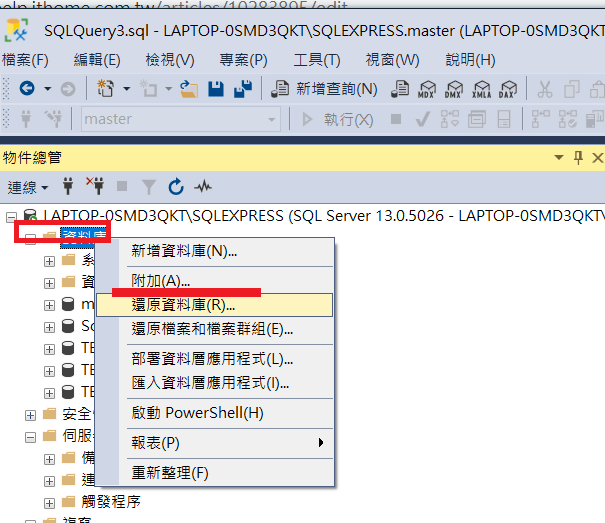Open the master database dropdown

point(180,119)
